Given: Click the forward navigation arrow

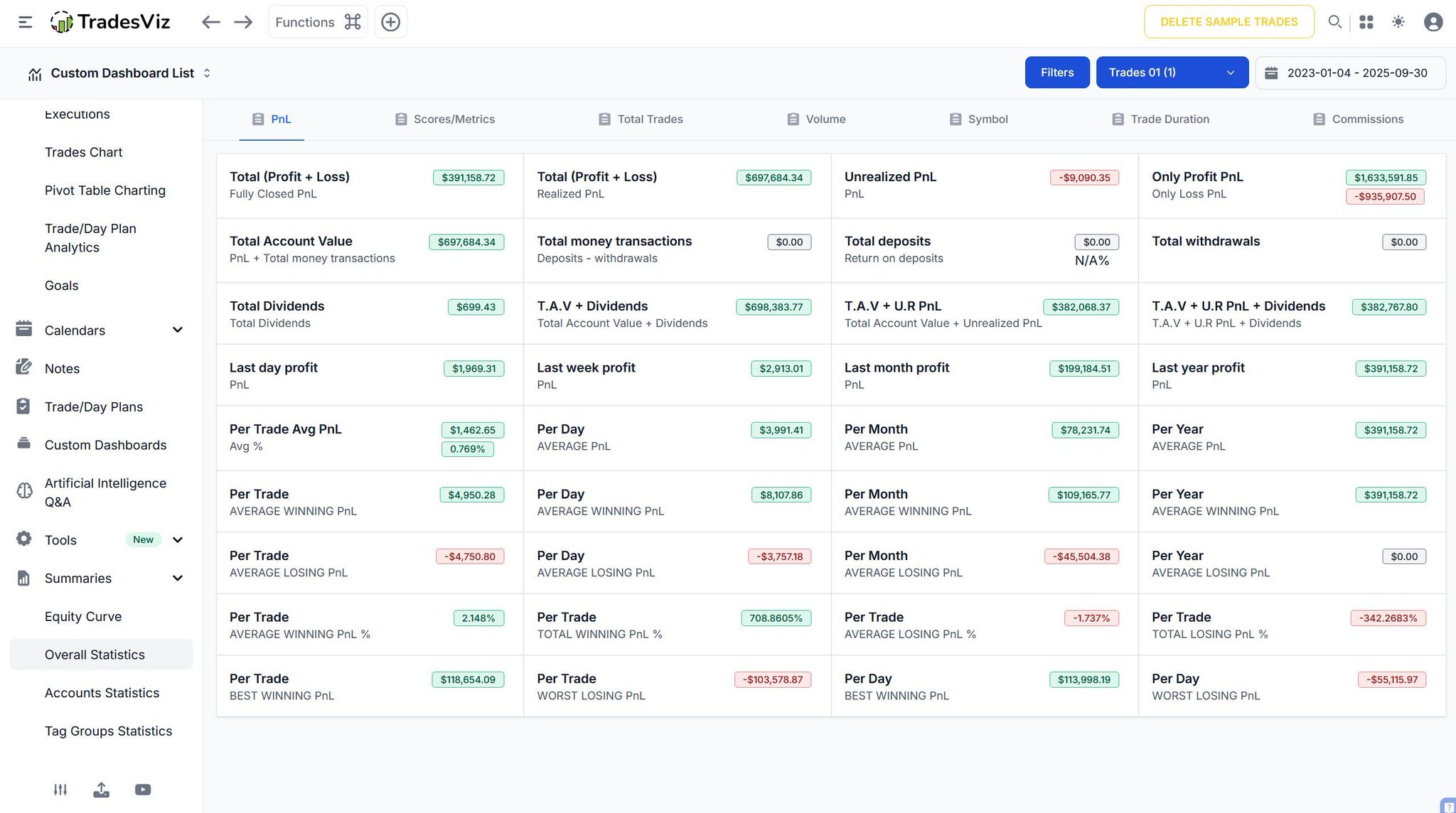Looking at the screenshot, I should click(243, 22).
